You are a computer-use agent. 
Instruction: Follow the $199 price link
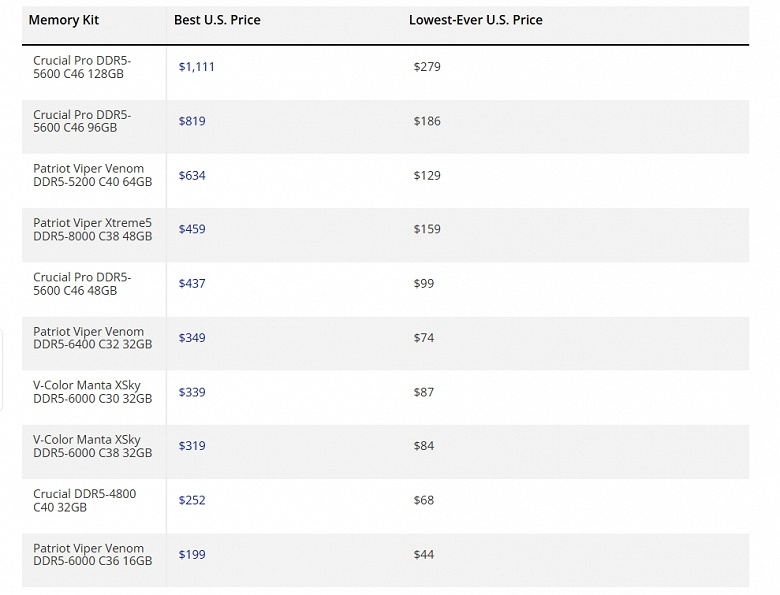pyautogui.click(x=191, y=554)
